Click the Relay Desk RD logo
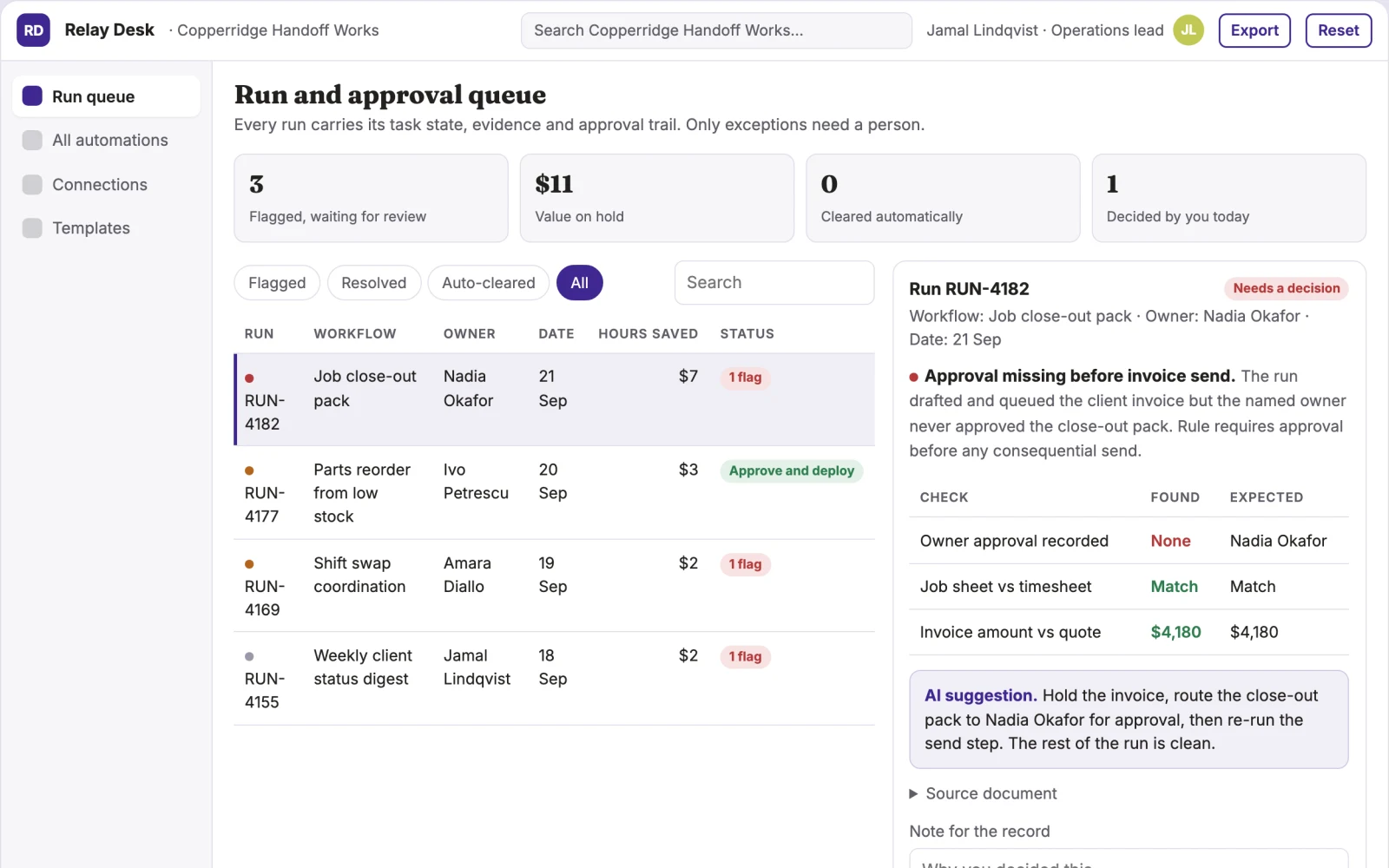1389x868 pixels. tap(33, 30)
